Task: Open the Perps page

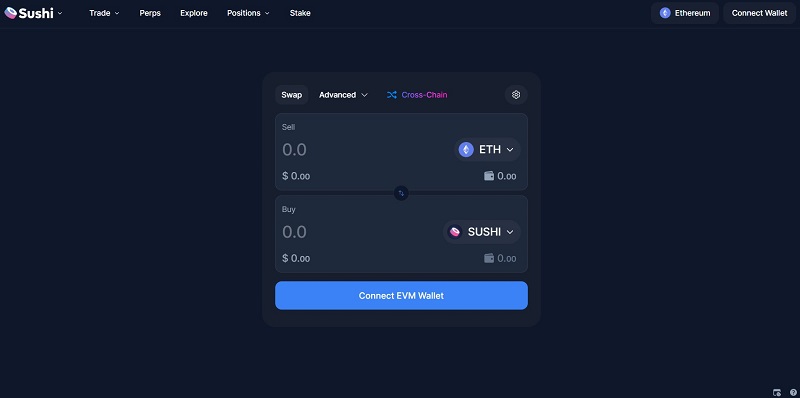Action: point(150,13)
